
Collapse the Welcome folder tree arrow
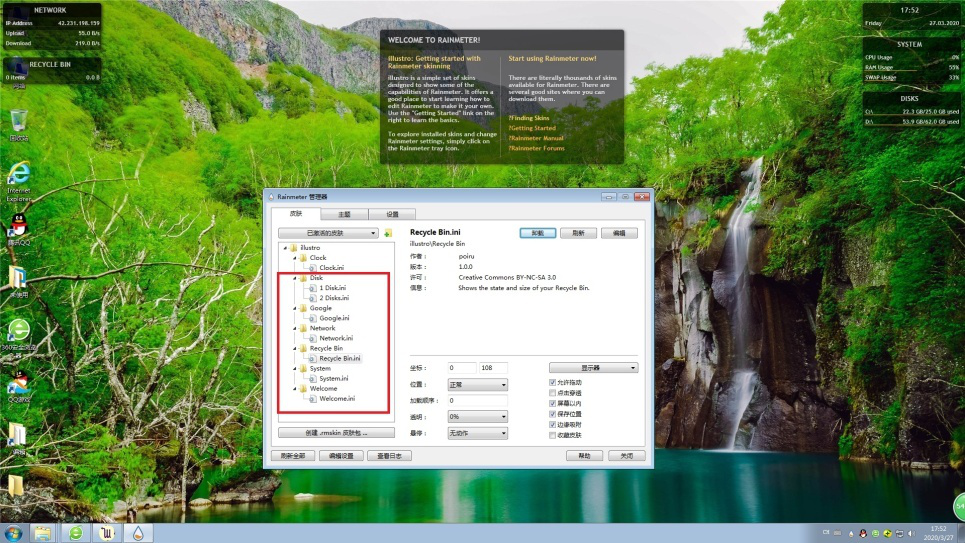click(x=295, y=389)
